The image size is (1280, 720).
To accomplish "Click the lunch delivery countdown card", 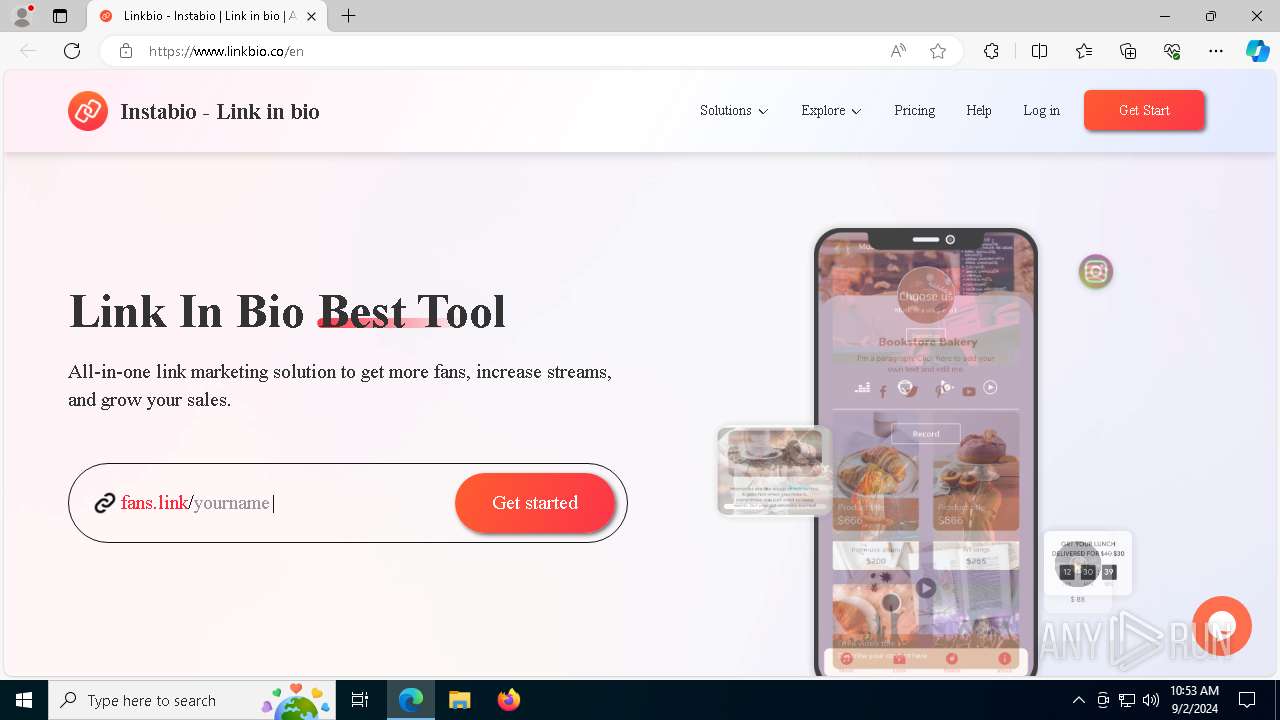I will click(x=1088, y=564).
